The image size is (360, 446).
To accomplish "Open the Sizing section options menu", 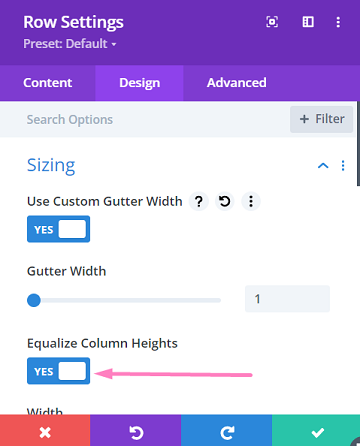I will click(x=343, y=165).
